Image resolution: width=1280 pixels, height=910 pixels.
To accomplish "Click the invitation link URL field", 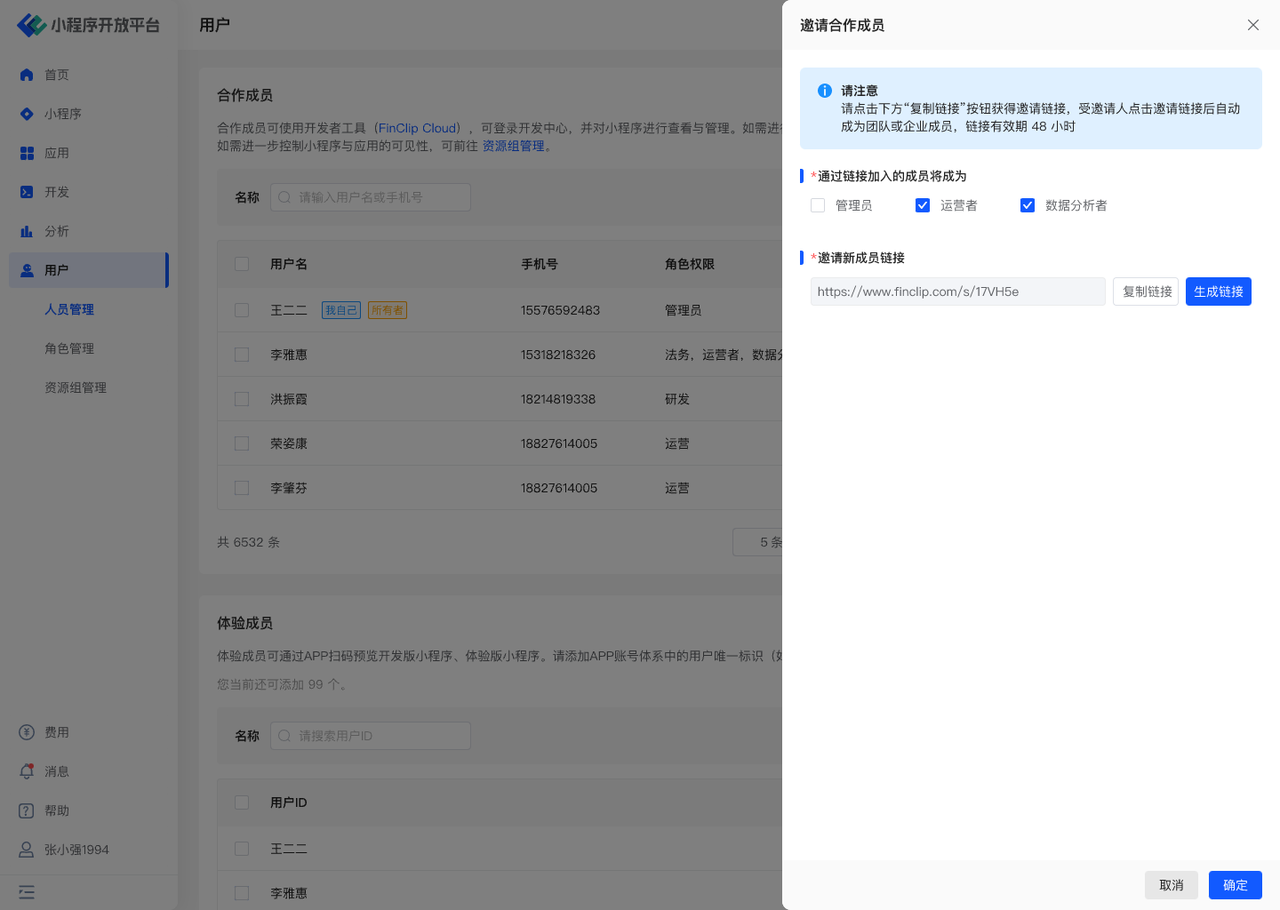I will [957, 292].
